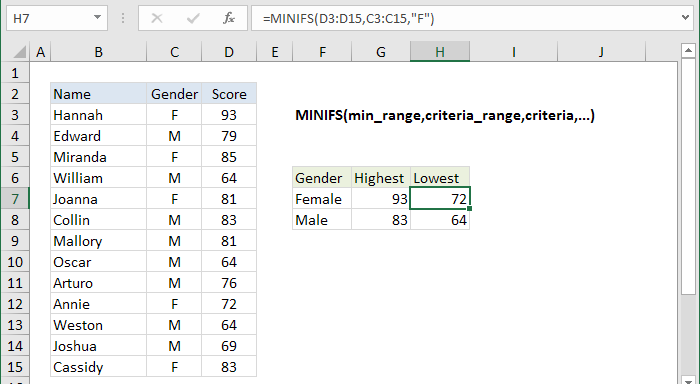Click the Gender header in summary table

click(x=322, y=178)
